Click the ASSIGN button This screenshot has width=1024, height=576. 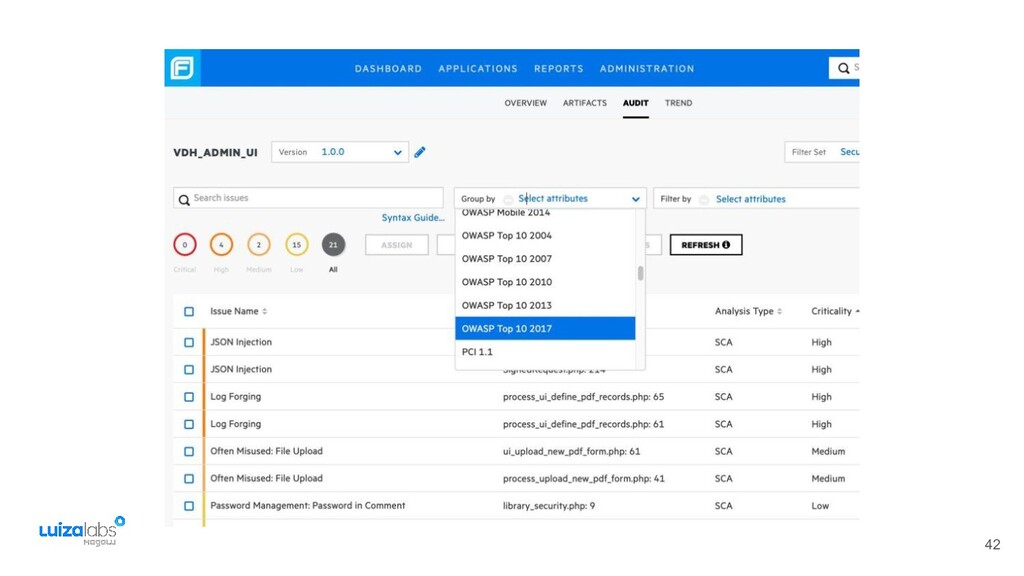click(396, 245)
